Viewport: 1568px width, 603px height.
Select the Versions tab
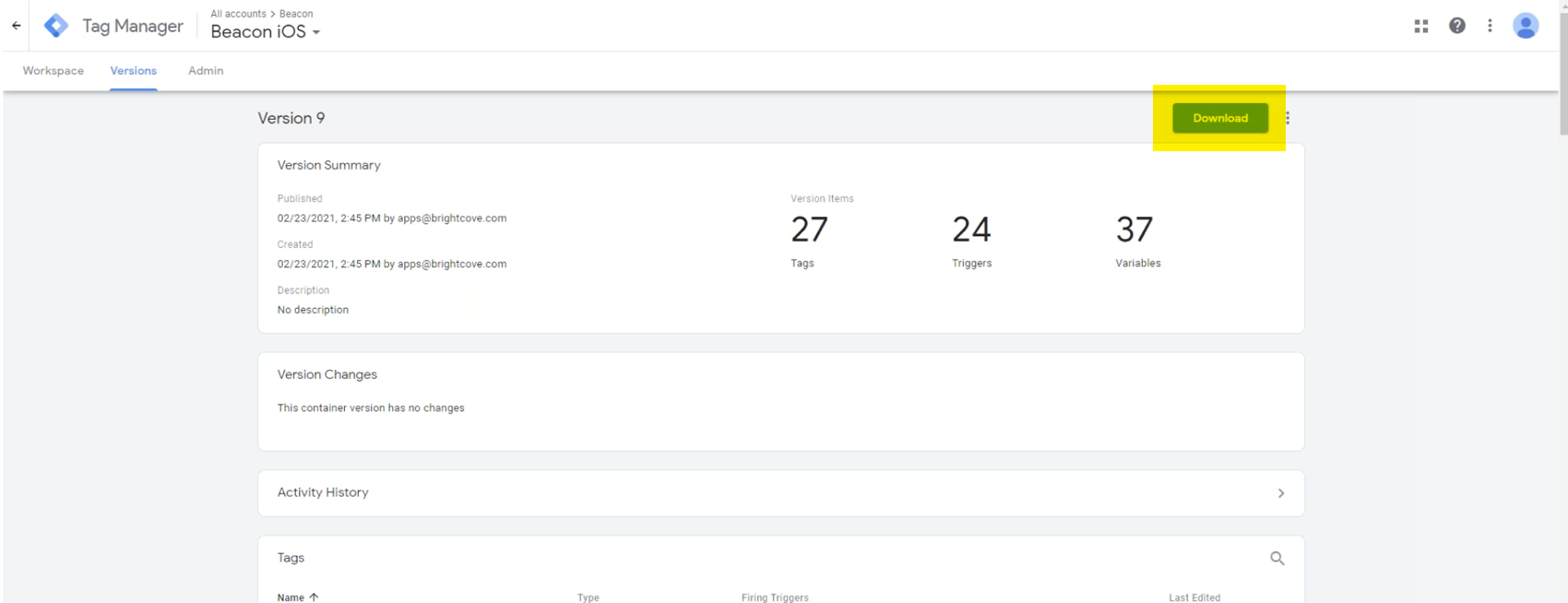[x=134, y=71]
